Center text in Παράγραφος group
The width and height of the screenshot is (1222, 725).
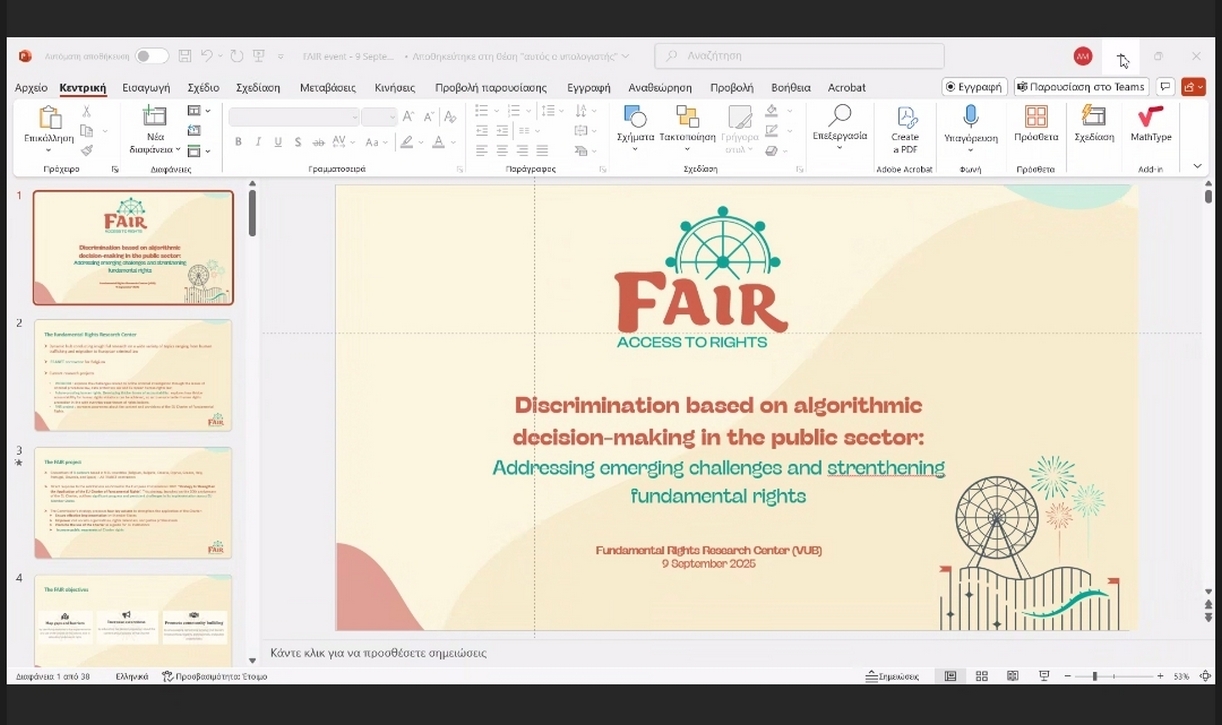click(502, 150)
